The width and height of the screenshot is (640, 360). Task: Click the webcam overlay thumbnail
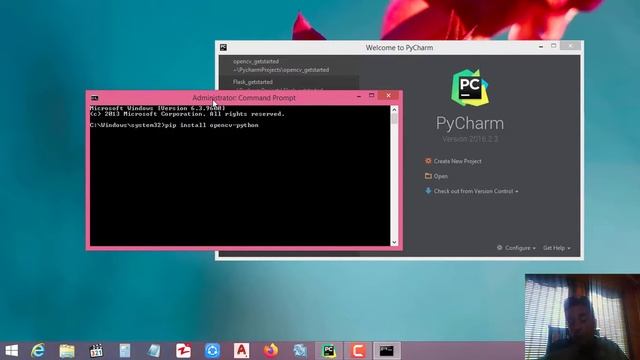click(x=582, y=317)
